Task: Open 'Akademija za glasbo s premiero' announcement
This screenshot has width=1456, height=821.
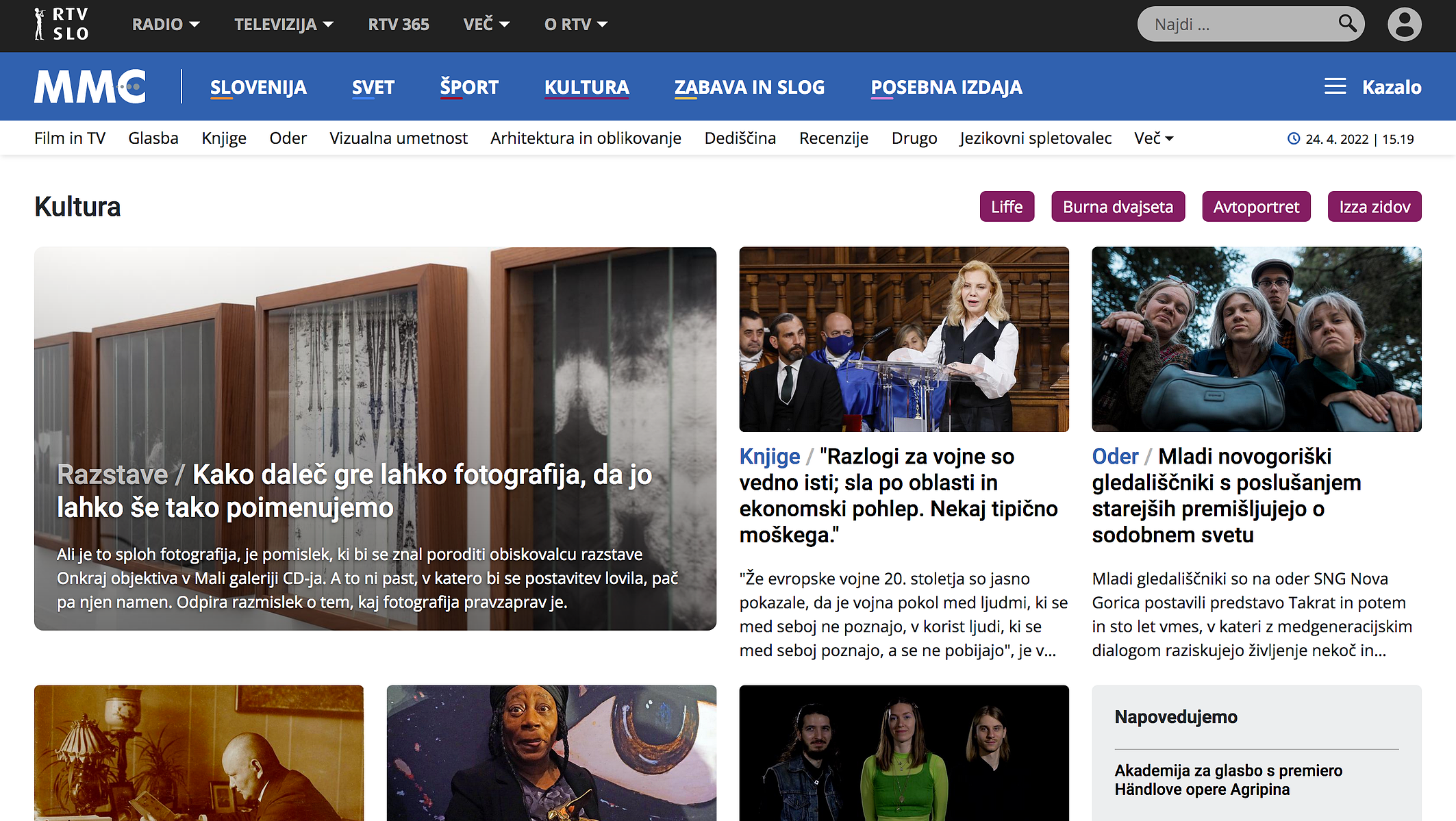Action: (x=1228, y=780)
